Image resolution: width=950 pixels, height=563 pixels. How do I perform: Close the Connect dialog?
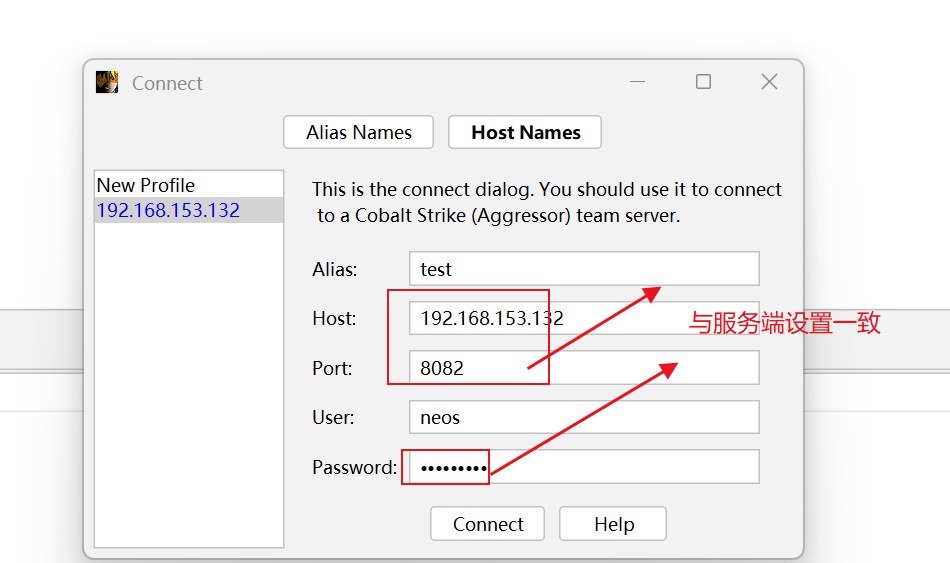tap(769, 81)
